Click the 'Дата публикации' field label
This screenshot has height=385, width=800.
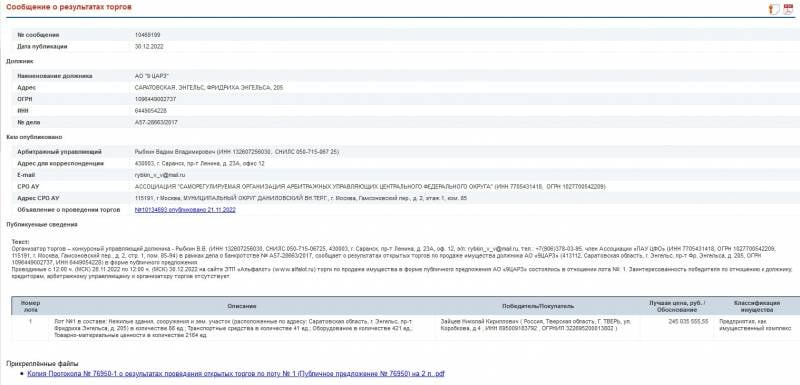42,46
